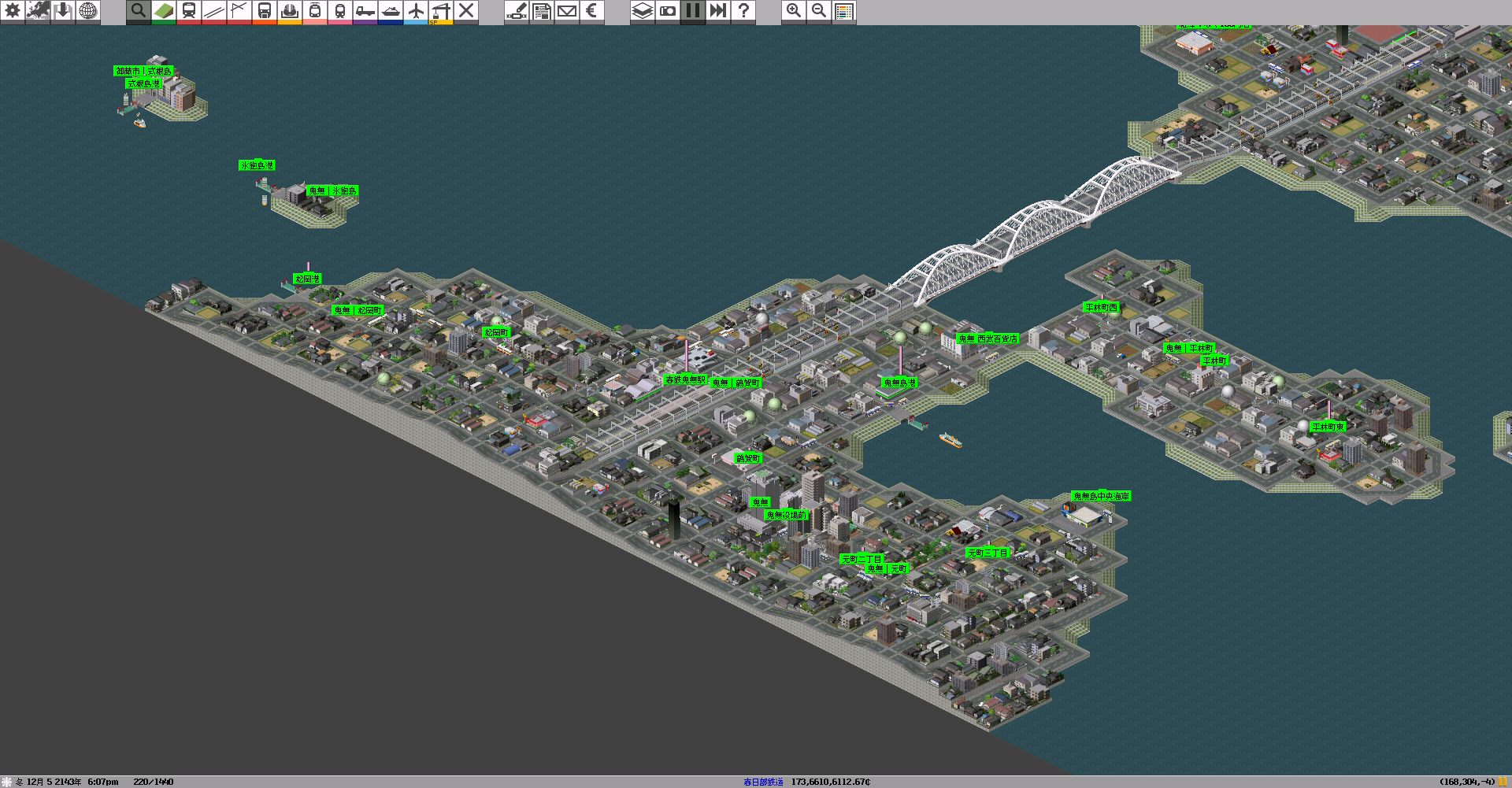
Task: Open the display layers icon
Action: coord(643,12)
